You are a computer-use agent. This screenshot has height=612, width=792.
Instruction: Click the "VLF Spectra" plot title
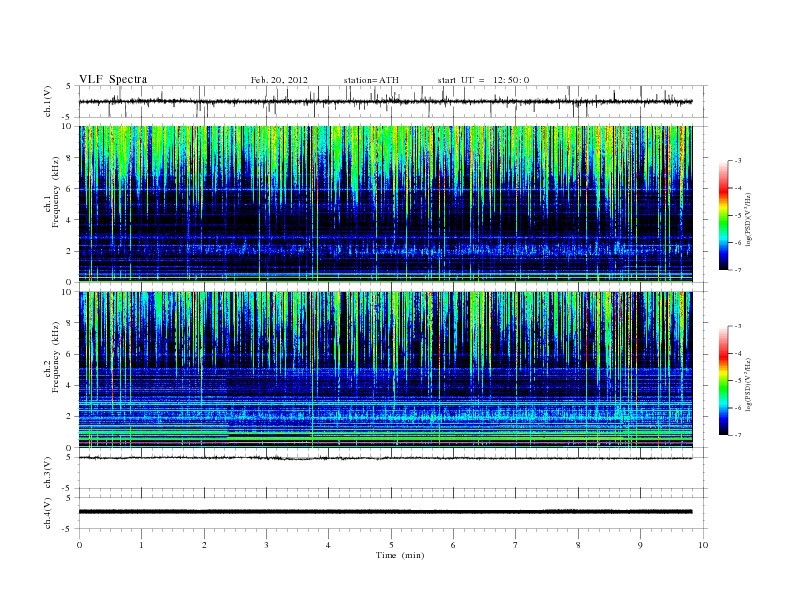tap(113, 79)
